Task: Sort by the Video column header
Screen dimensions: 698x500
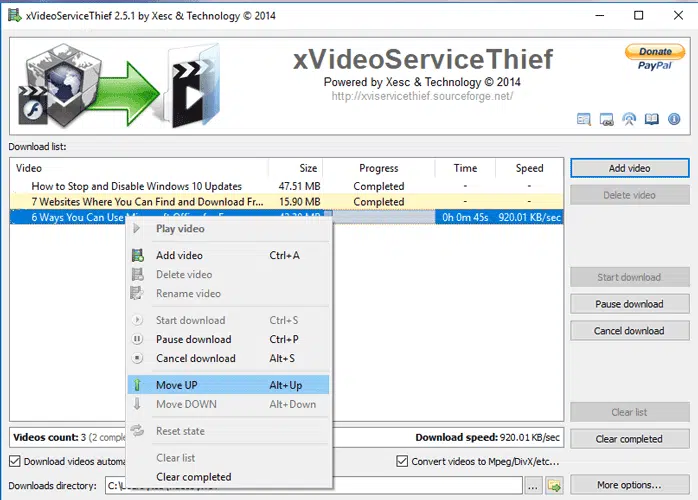Action: coord(139,168)
